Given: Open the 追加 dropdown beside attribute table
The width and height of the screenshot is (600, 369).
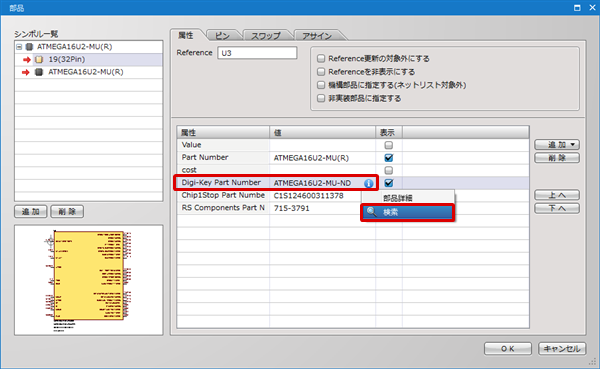Looking at the screenshot, I should coord(557,144).
